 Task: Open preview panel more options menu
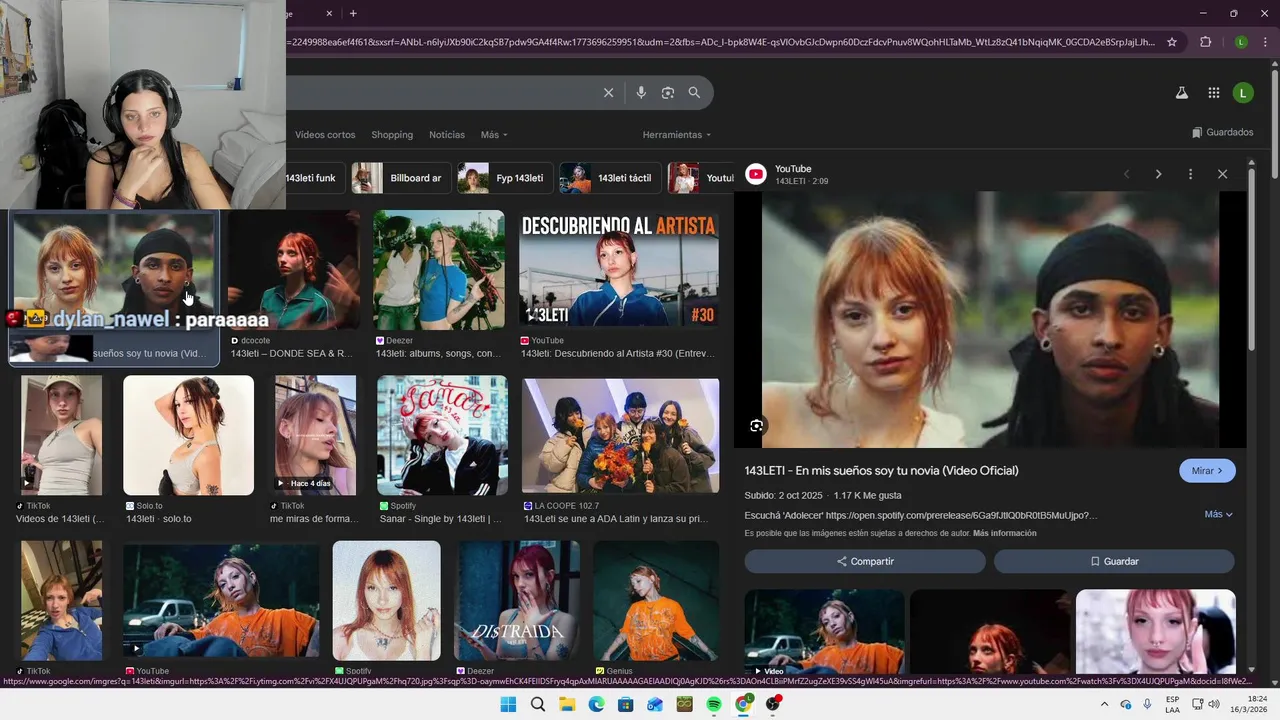pyautogui.click(x=1190, y=174)
